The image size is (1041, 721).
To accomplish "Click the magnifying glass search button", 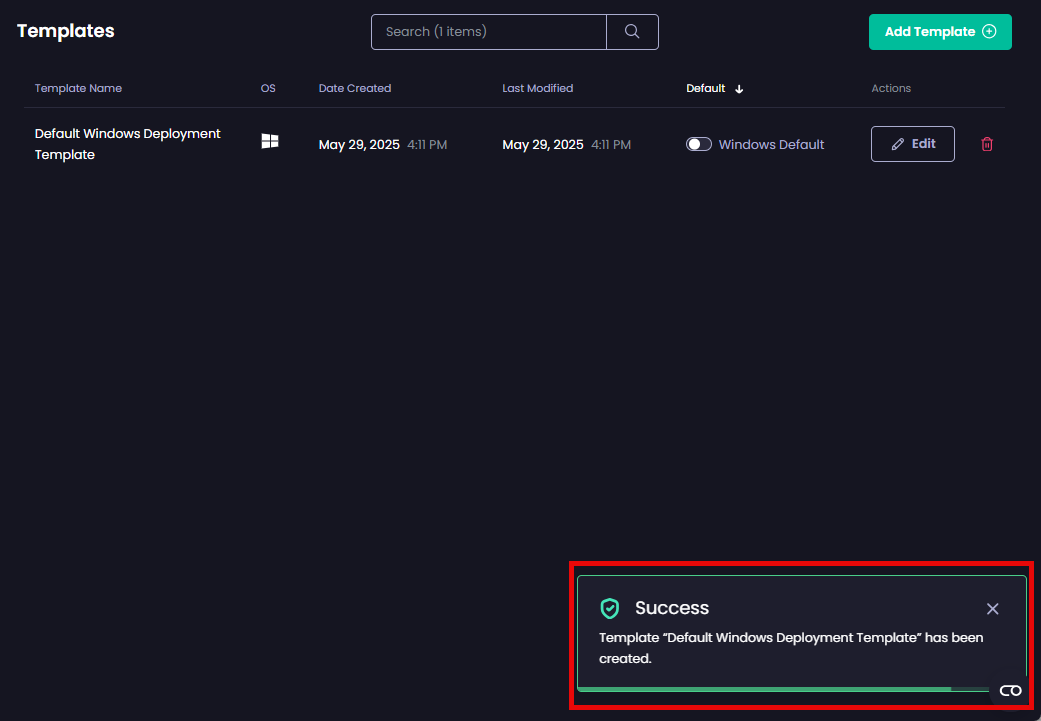I will 632,32.
